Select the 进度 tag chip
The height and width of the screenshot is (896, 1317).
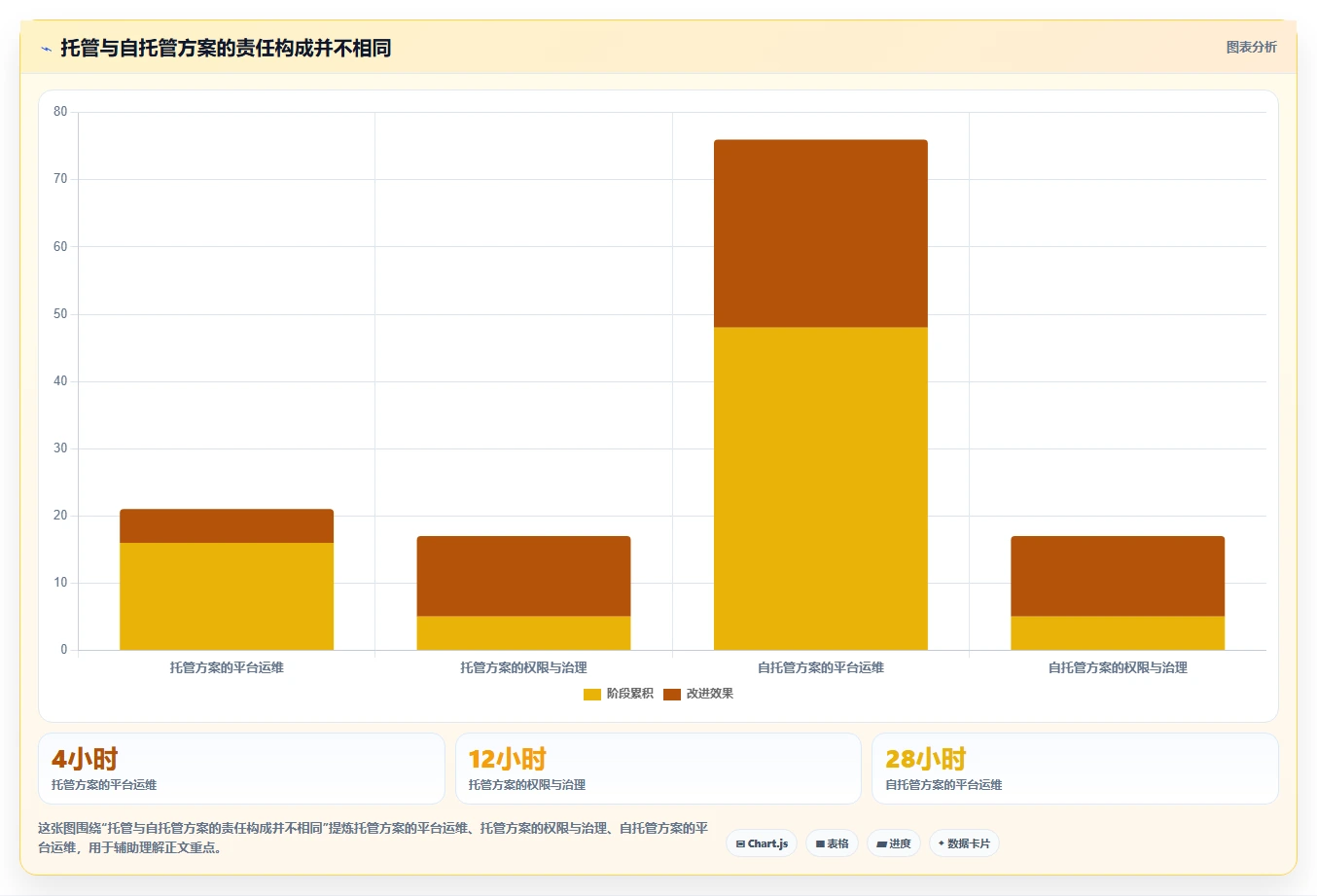pos(894,843)
